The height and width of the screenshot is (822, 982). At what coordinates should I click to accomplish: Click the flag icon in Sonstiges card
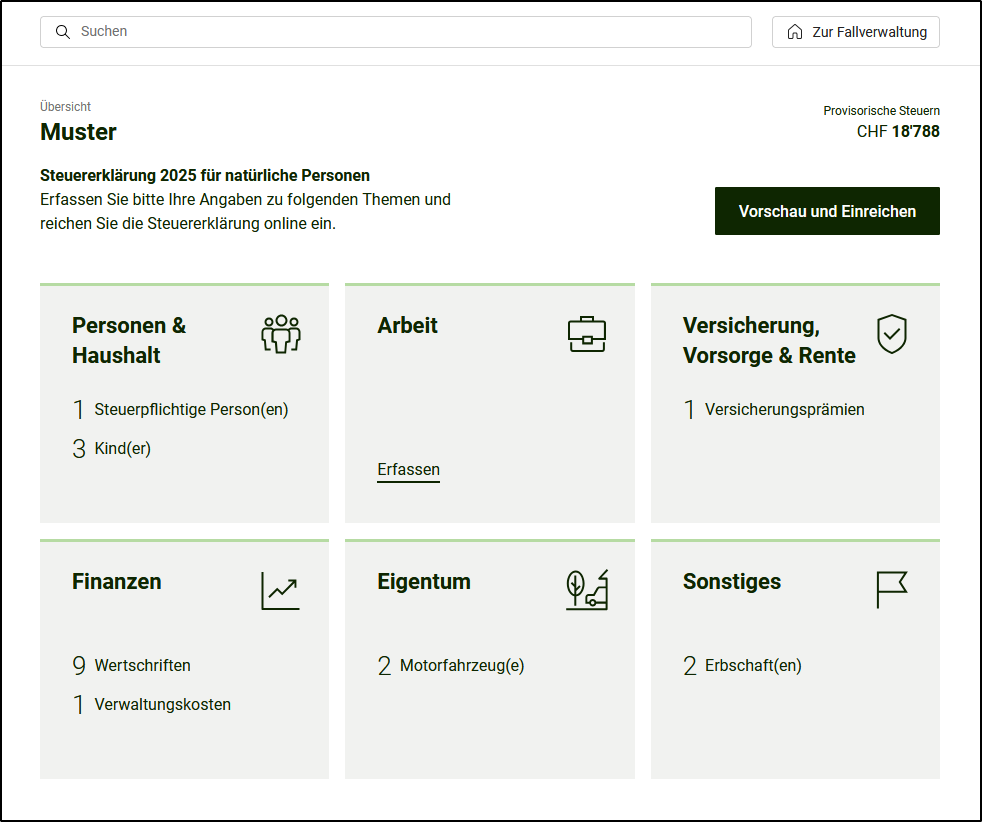point(891,590)
